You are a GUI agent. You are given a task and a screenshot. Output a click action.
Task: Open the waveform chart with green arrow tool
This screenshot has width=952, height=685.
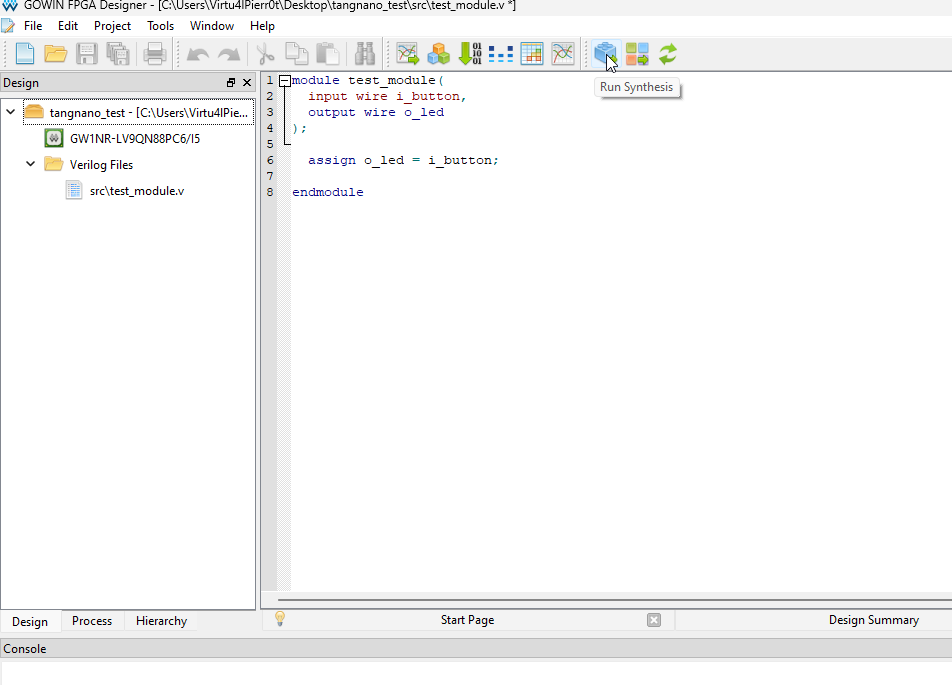pyautogui.click(x=407, y=53)
